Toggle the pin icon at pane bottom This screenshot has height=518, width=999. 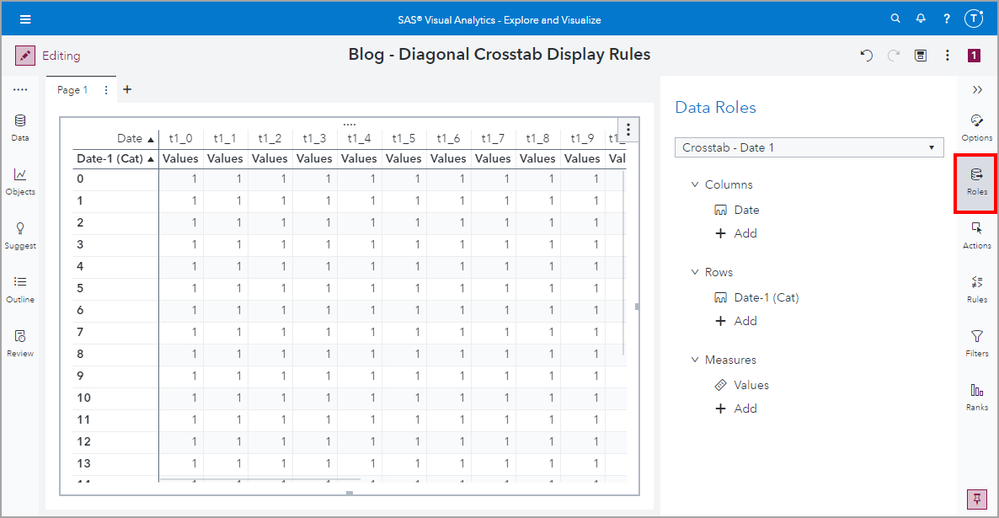[x=977, y=499]
